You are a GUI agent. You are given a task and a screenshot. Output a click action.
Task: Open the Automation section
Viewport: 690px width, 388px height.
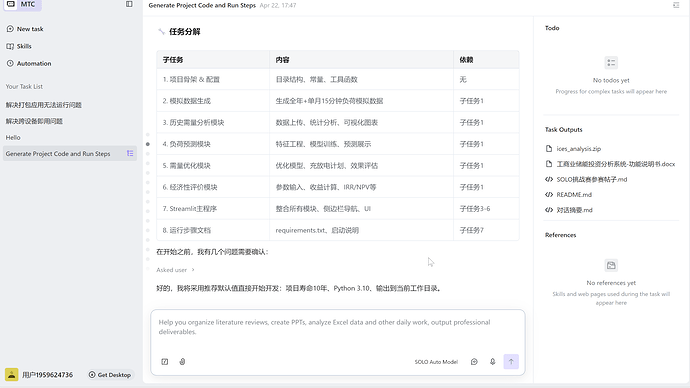click(x=29, y=63)
